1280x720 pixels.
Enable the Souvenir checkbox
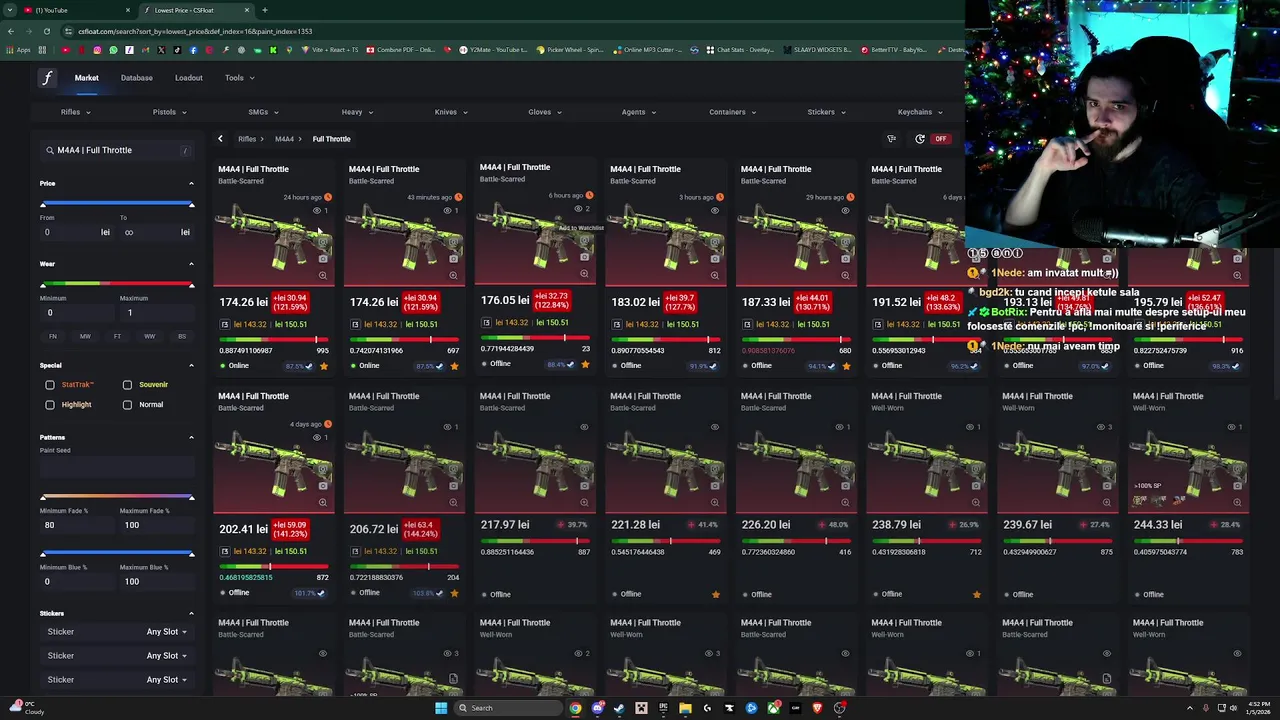[127, 384]
